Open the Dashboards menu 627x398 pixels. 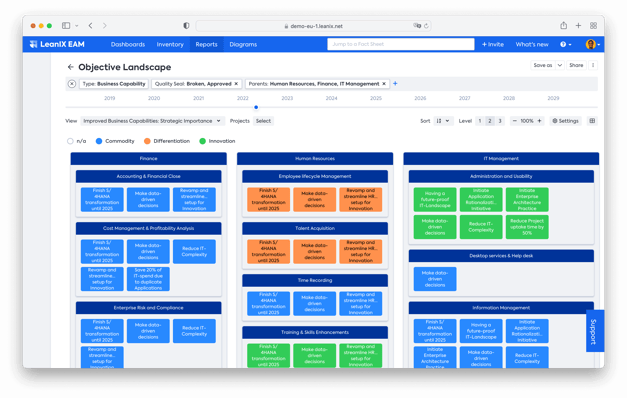128,44
